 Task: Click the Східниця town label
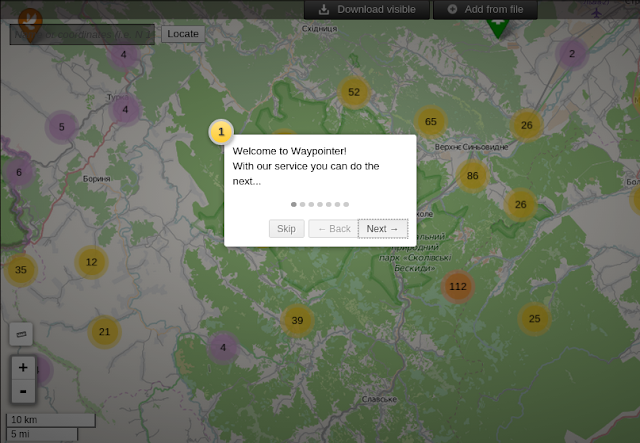[319, 29]
